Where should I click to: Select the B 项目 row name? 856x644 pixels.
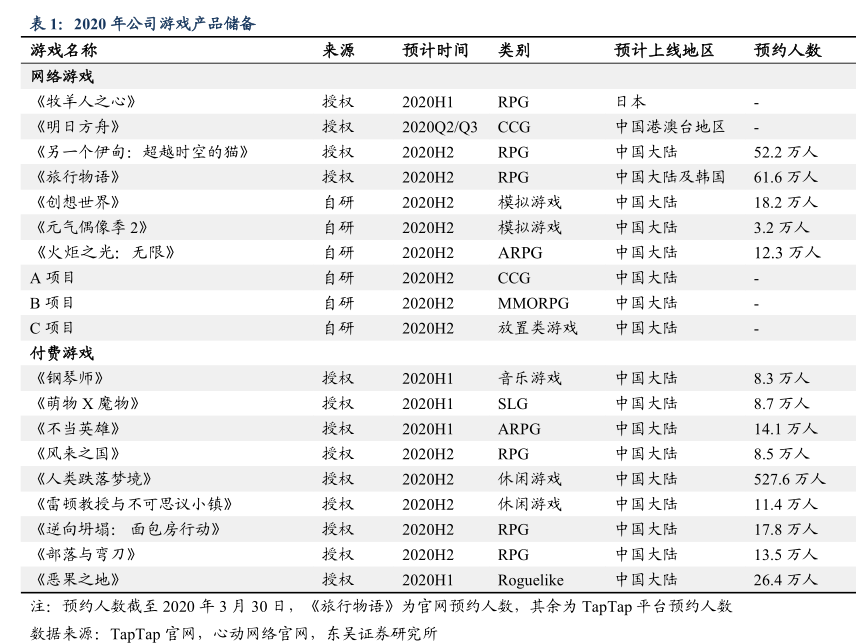click(x=52, y=303)
